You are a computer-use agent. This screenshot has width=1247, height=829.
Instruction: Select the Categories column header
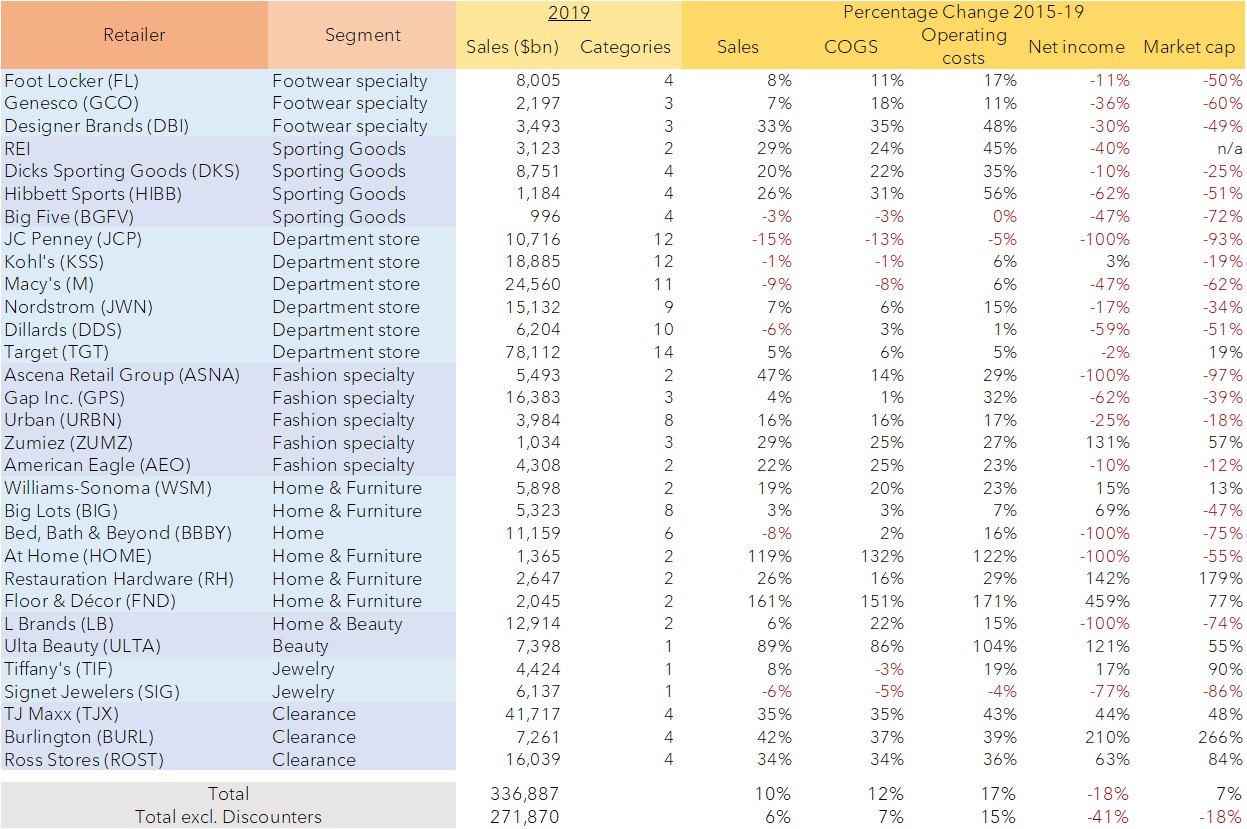(x=625, y=47)
